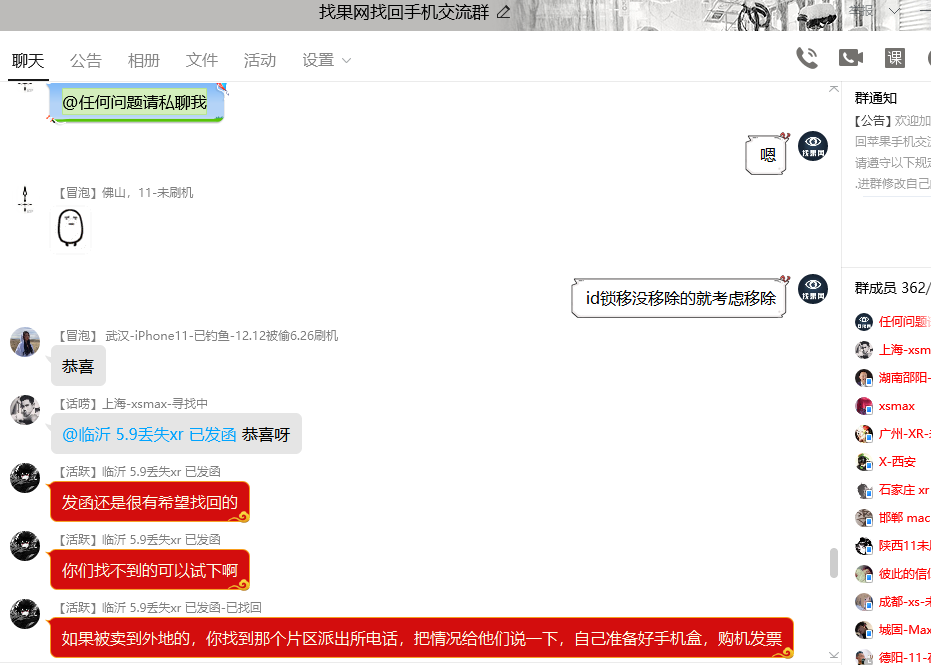Select member 陕西11未 in member list
The height and width of the screenshot is (665, 931).
pyautogui.click(x=892, y=546)
